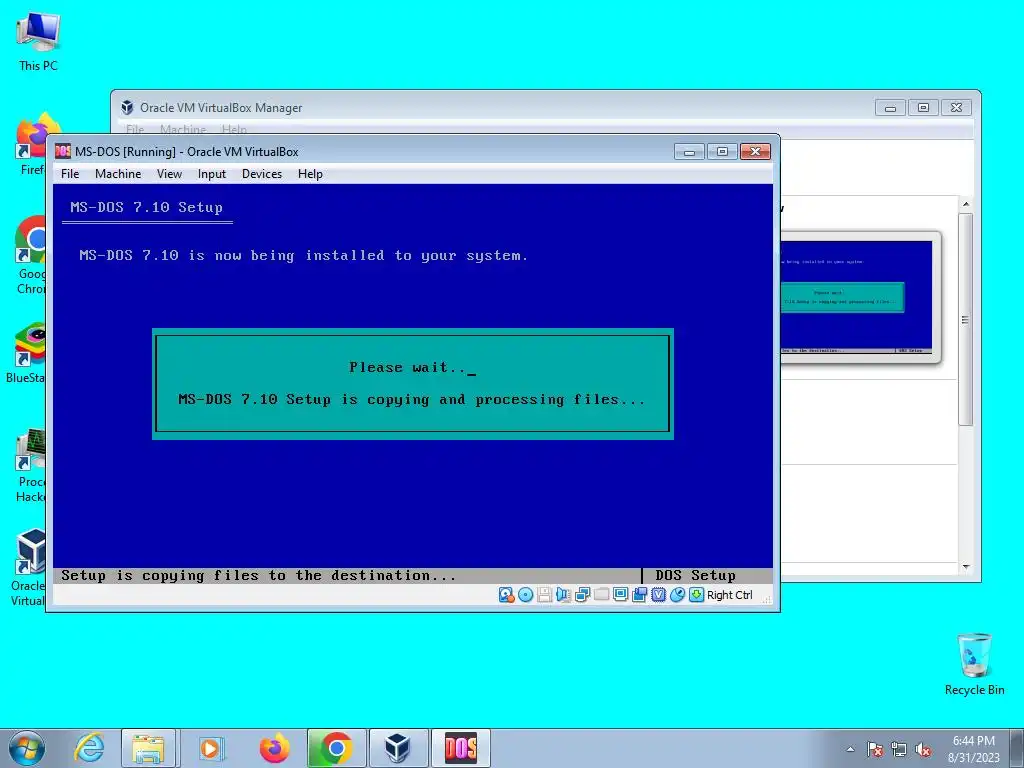Click the scroll up arrow in VirtualBox Manager
This screenshot has height=768, width=1024.
(x=966, y=204)
